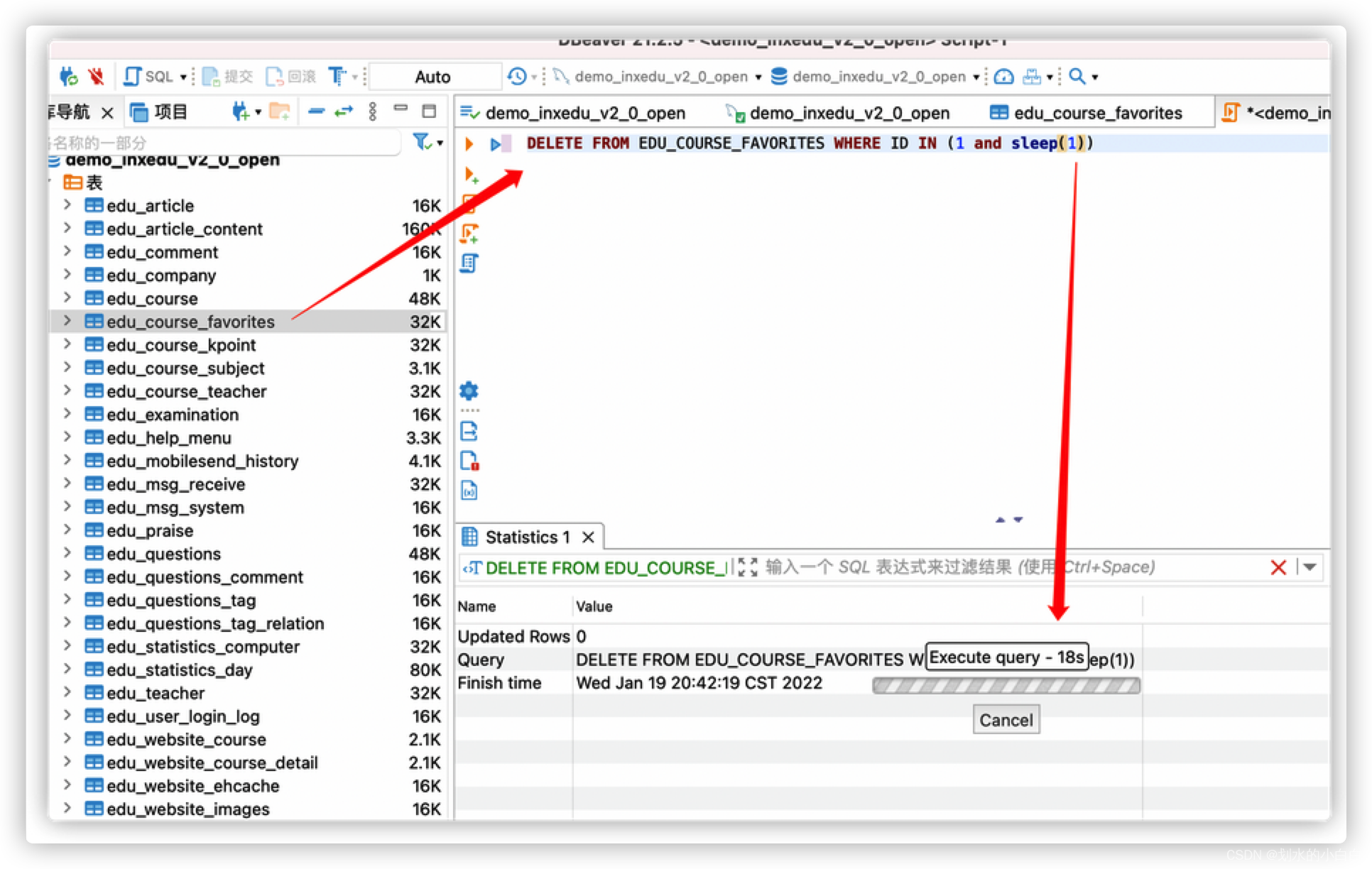This screenshot has height=869, width=1372.
Task: Close the Statistics 1 results tab
Action: point(588,537)
